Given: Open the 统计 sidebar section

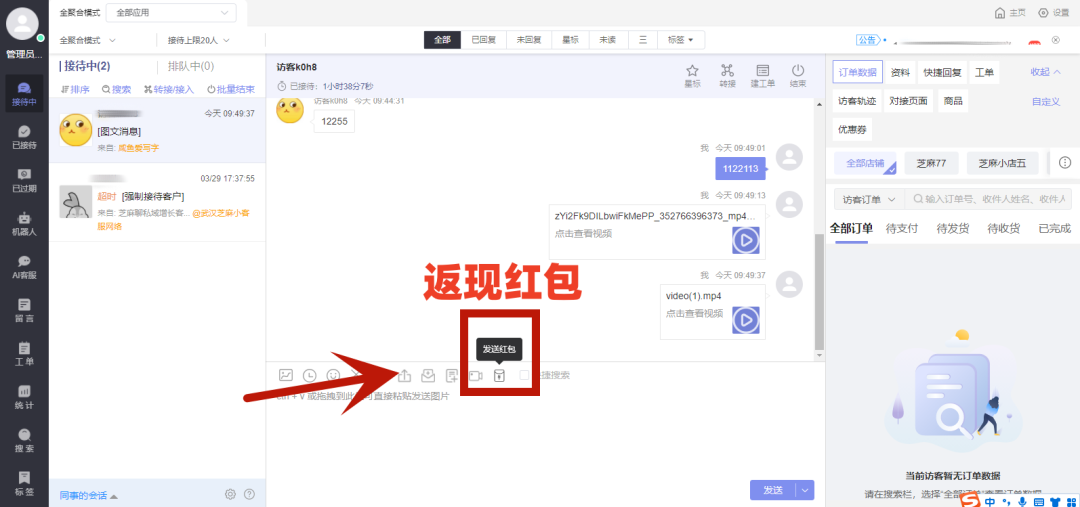Looking at the screenshot, I should [x=24, y=397].
